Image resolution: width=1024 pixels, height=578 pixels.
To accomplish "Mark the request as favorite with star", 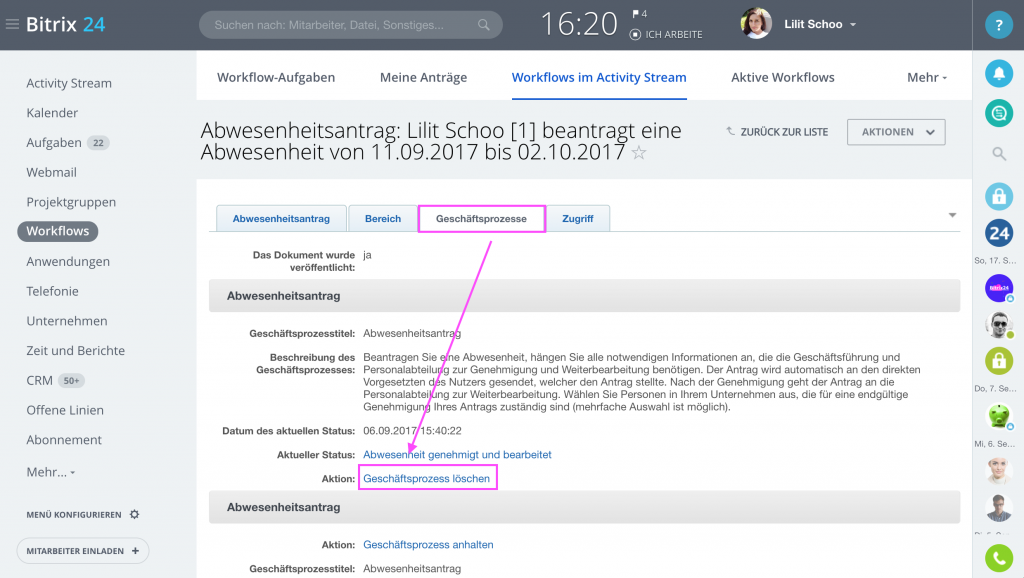I will (639, 153).
